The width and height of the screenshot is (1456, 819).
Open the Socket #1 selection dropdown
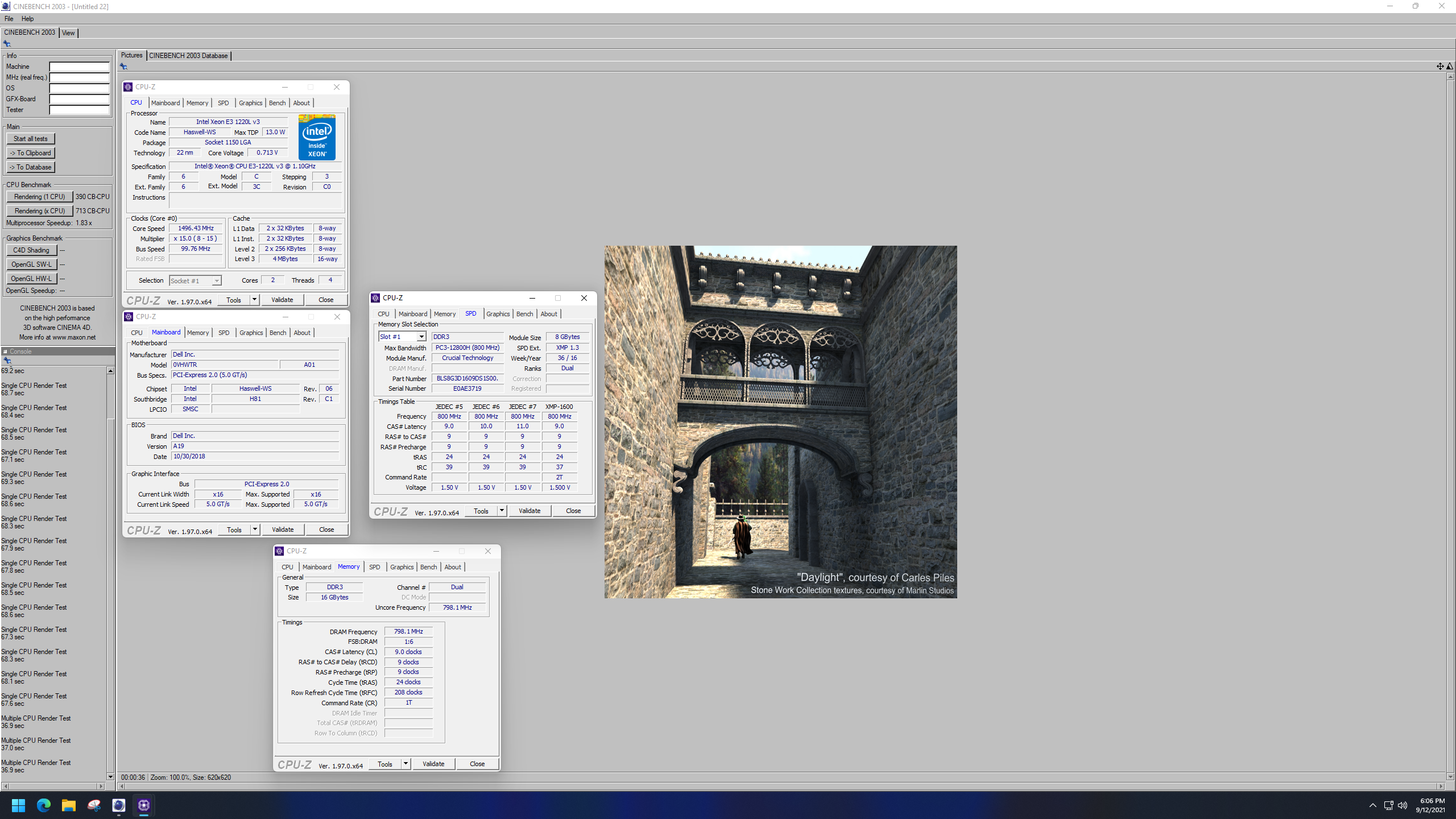click(x=216, y=281)
